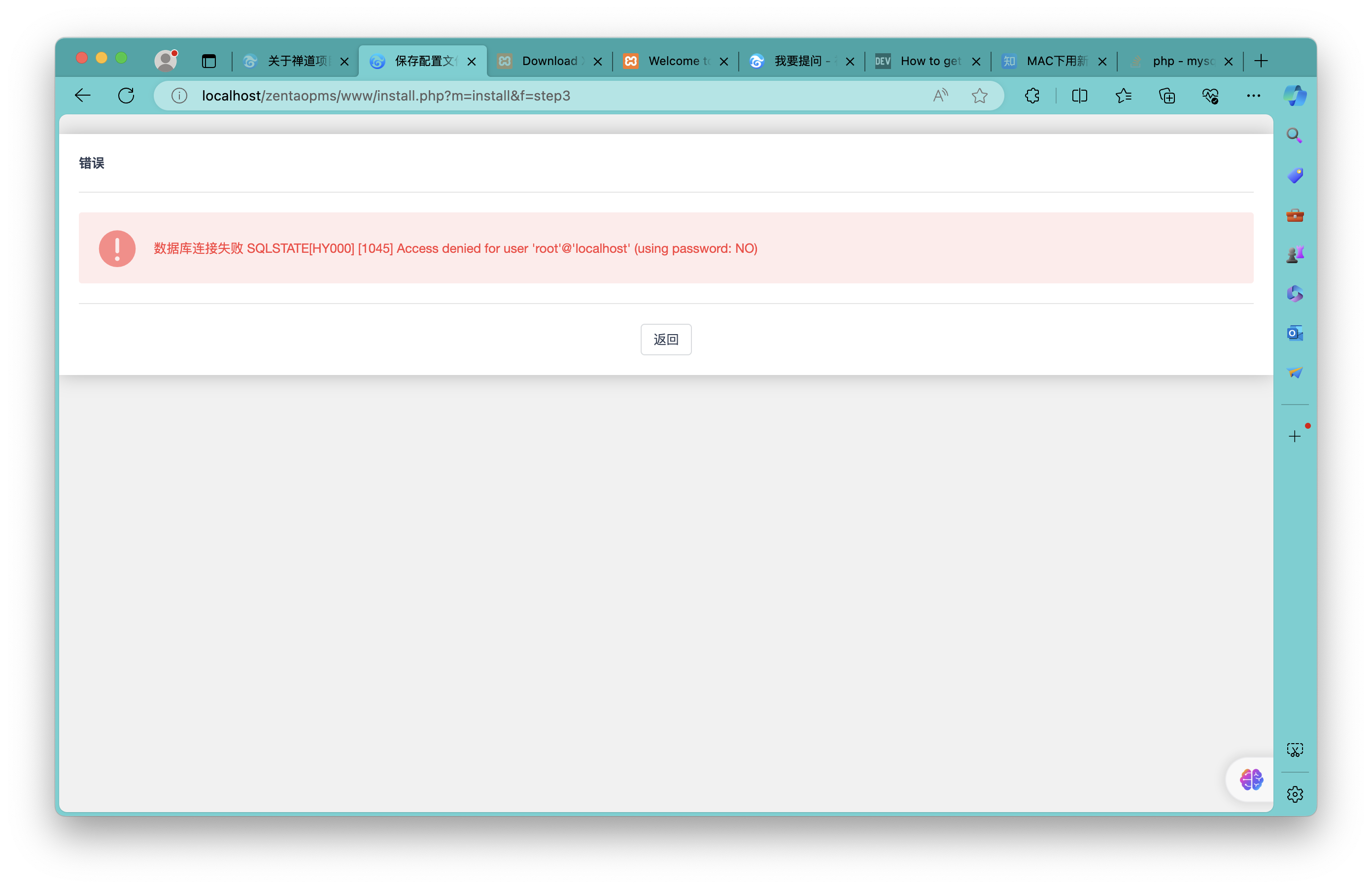The image size is (1372, 889).
Task: Reload the current page
Action: (x=126, y=95)
